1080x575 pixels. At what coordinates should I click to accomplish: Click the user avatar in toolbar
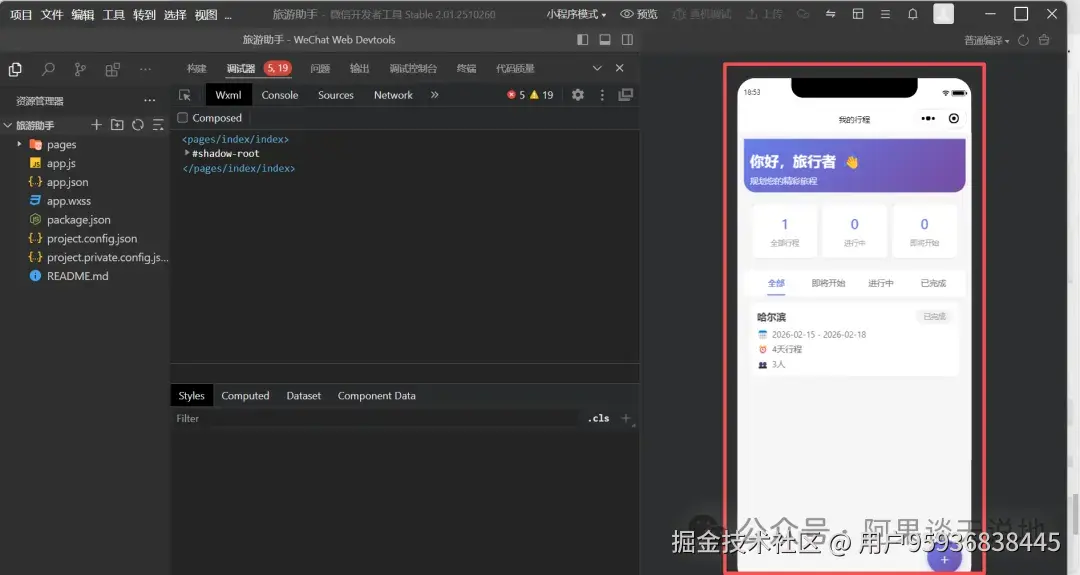point(944,14)
